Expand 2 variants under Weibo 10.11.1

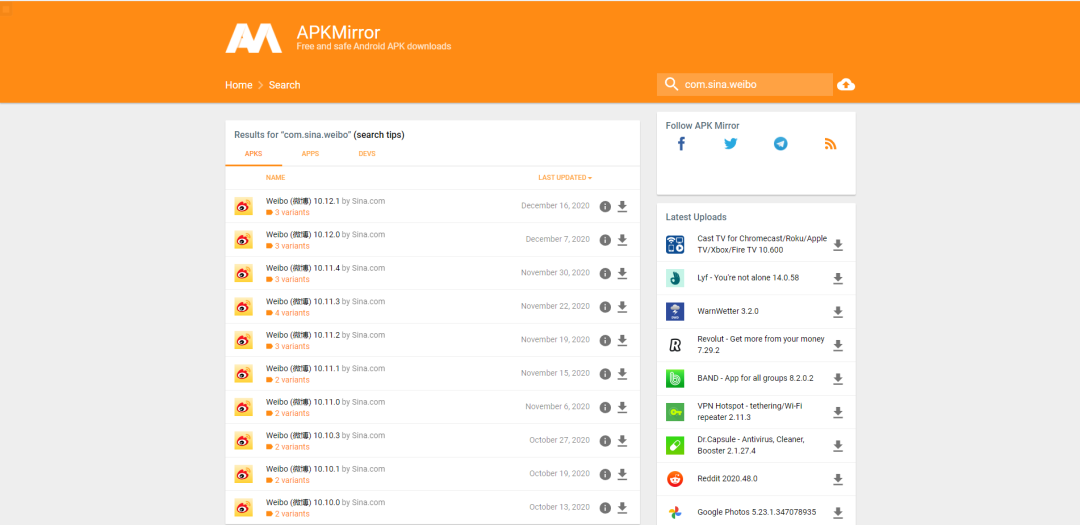coord(287,380)
